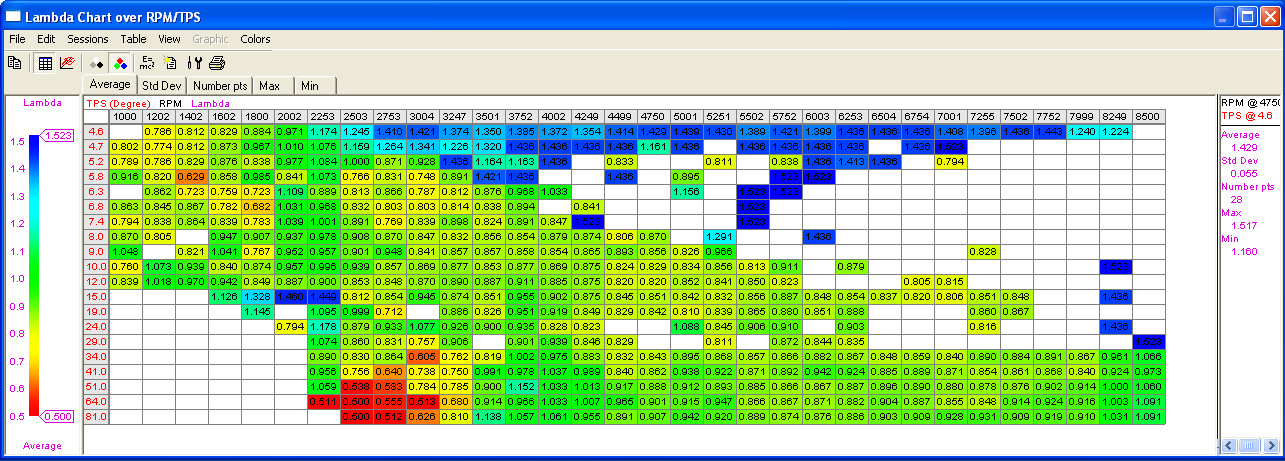Image resolution: width=1285 pixels, height=461 pixels.
Task: Open the Sessions menu
Action: (88, 39)
